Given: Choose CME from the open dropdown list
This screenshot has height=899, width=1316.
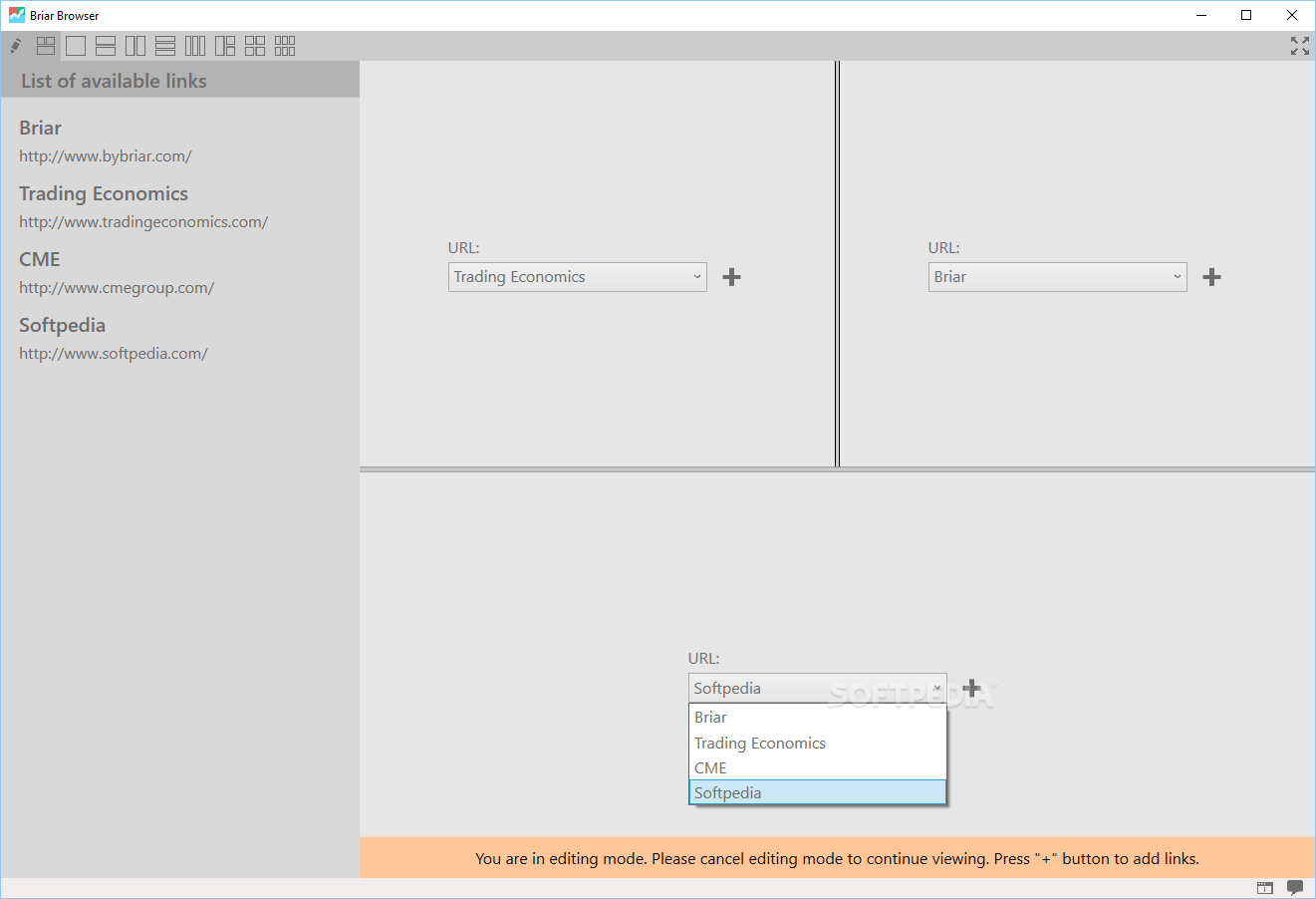Looking at the screenshot, I should click(818, 768).
